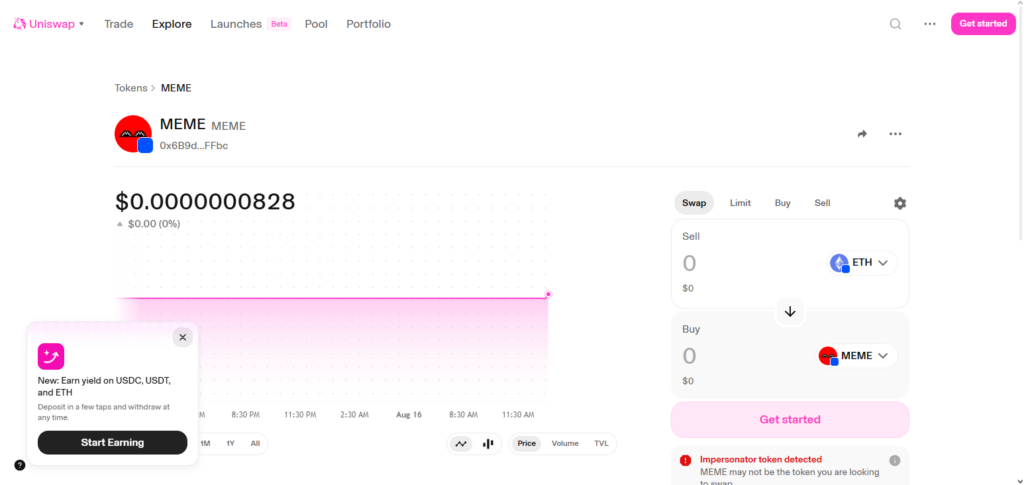
Task: Switch to the Limit tab
Action: point(740,203)
